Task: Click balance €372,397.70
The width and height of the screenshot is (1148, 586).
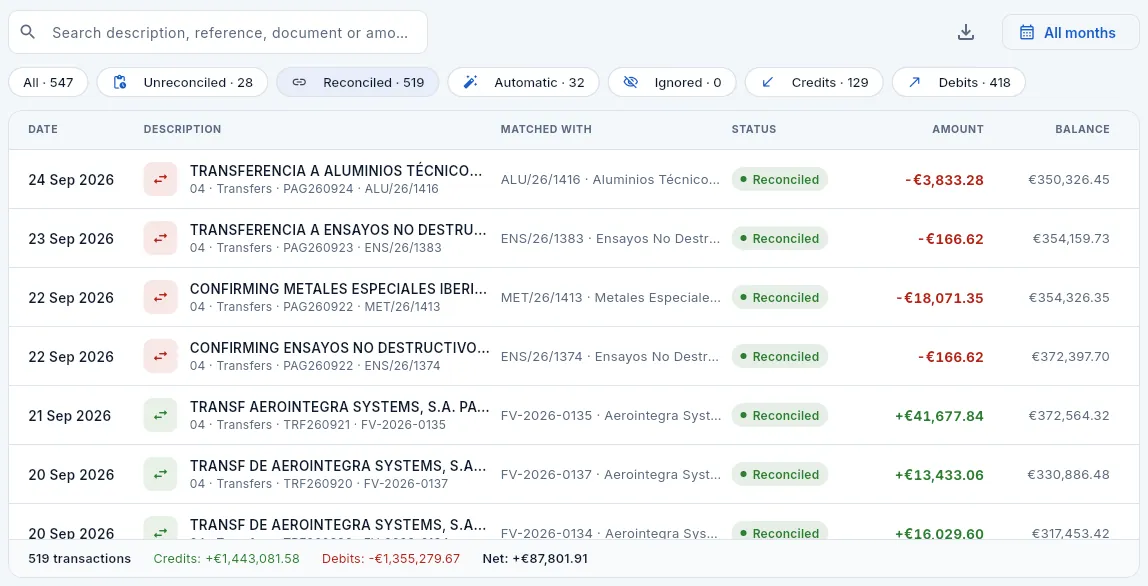Action: coord(1070,357)
